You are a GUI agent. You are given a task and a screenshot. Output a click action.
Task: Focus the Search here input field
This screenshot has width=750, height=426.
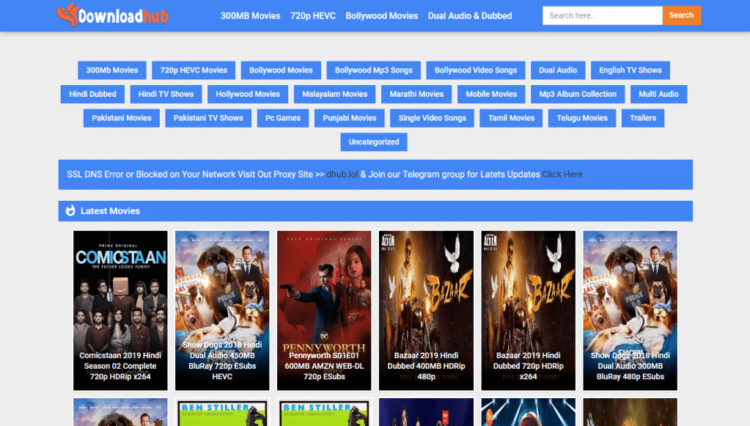click(602, 15)
